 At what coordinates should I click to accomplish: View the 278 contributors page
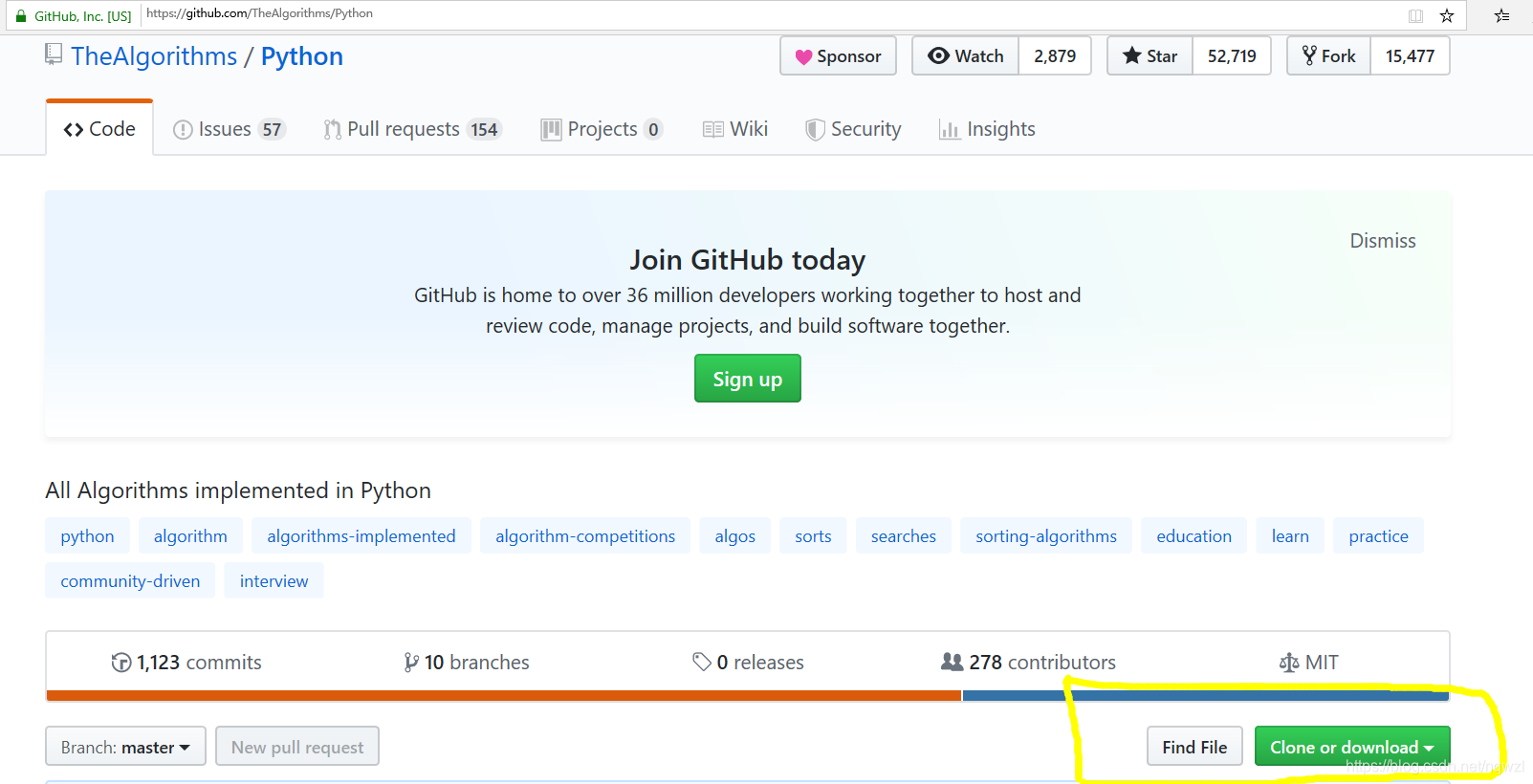tap(1028, 663)
